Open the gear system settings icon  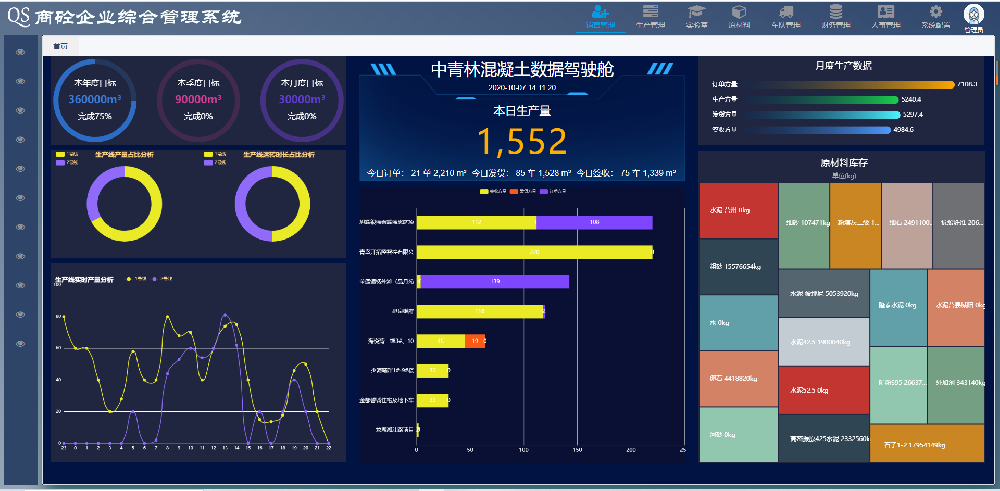(936, 11)
